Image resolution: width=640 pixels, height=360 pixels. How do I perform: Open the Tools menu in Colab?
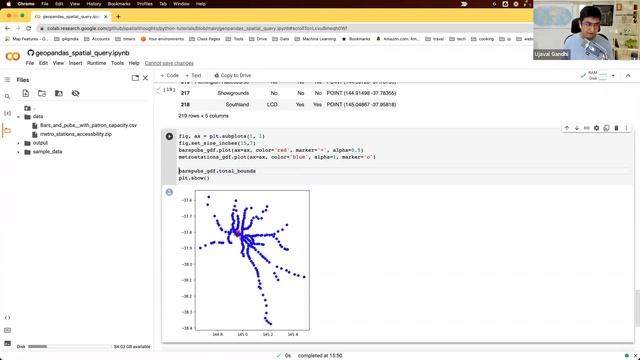[x=117, y=63]
